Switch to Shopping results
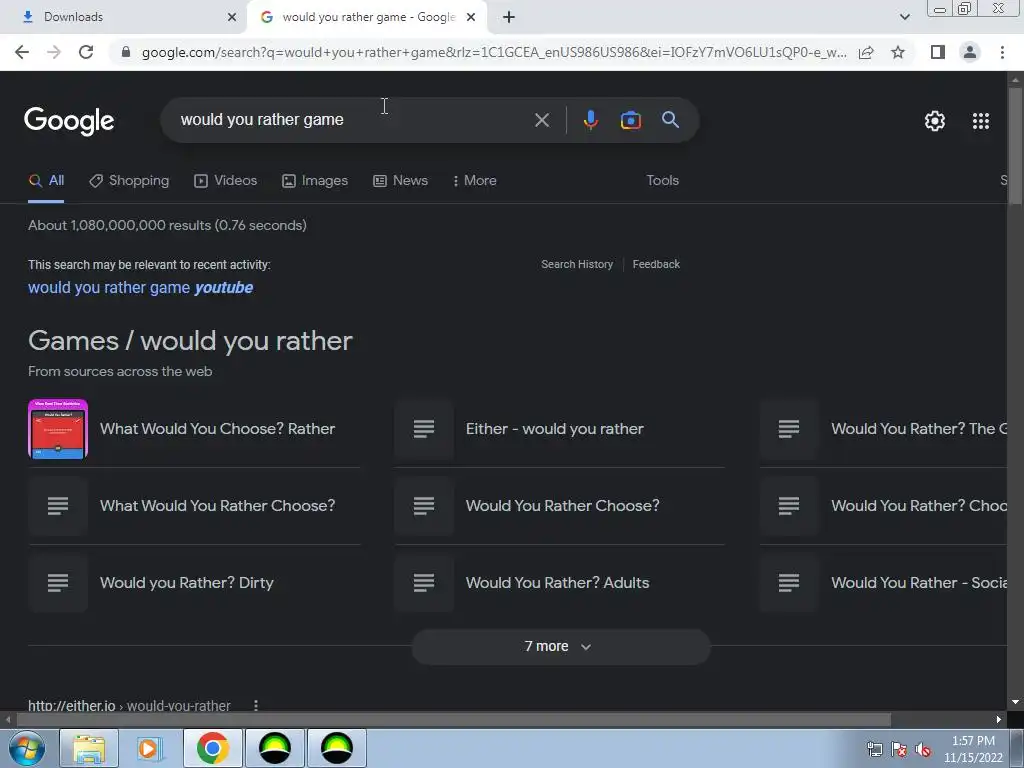This screenshot has height=768, width=1024. (129, 181)
